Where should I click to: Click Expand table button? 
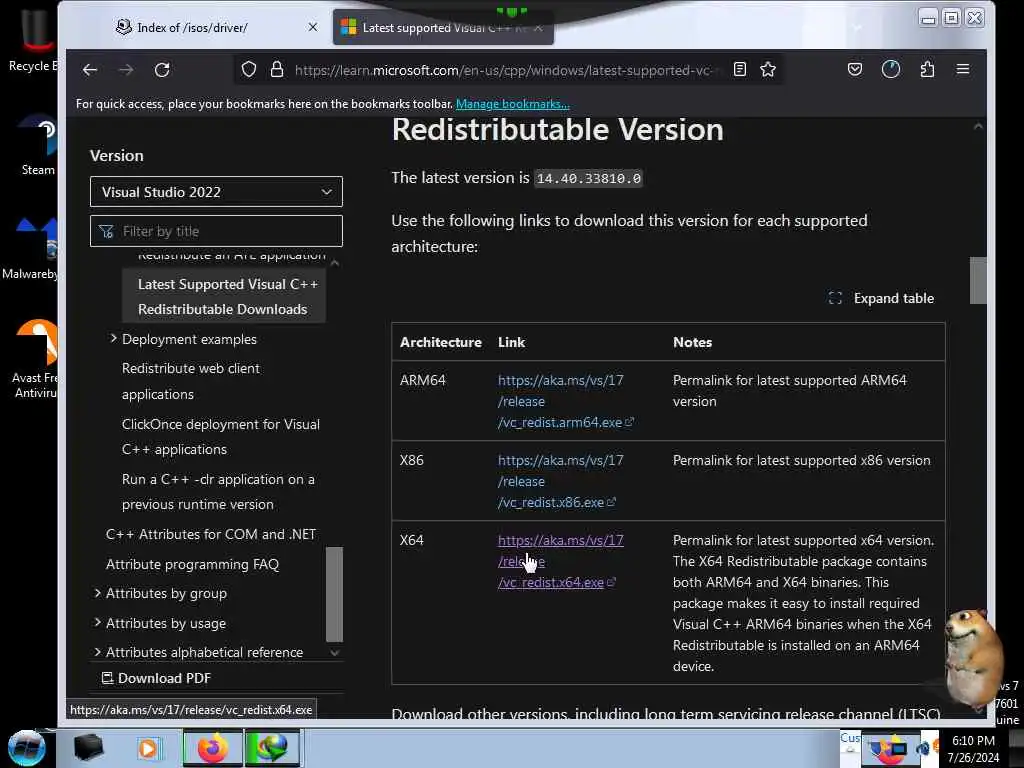(881, 298)
